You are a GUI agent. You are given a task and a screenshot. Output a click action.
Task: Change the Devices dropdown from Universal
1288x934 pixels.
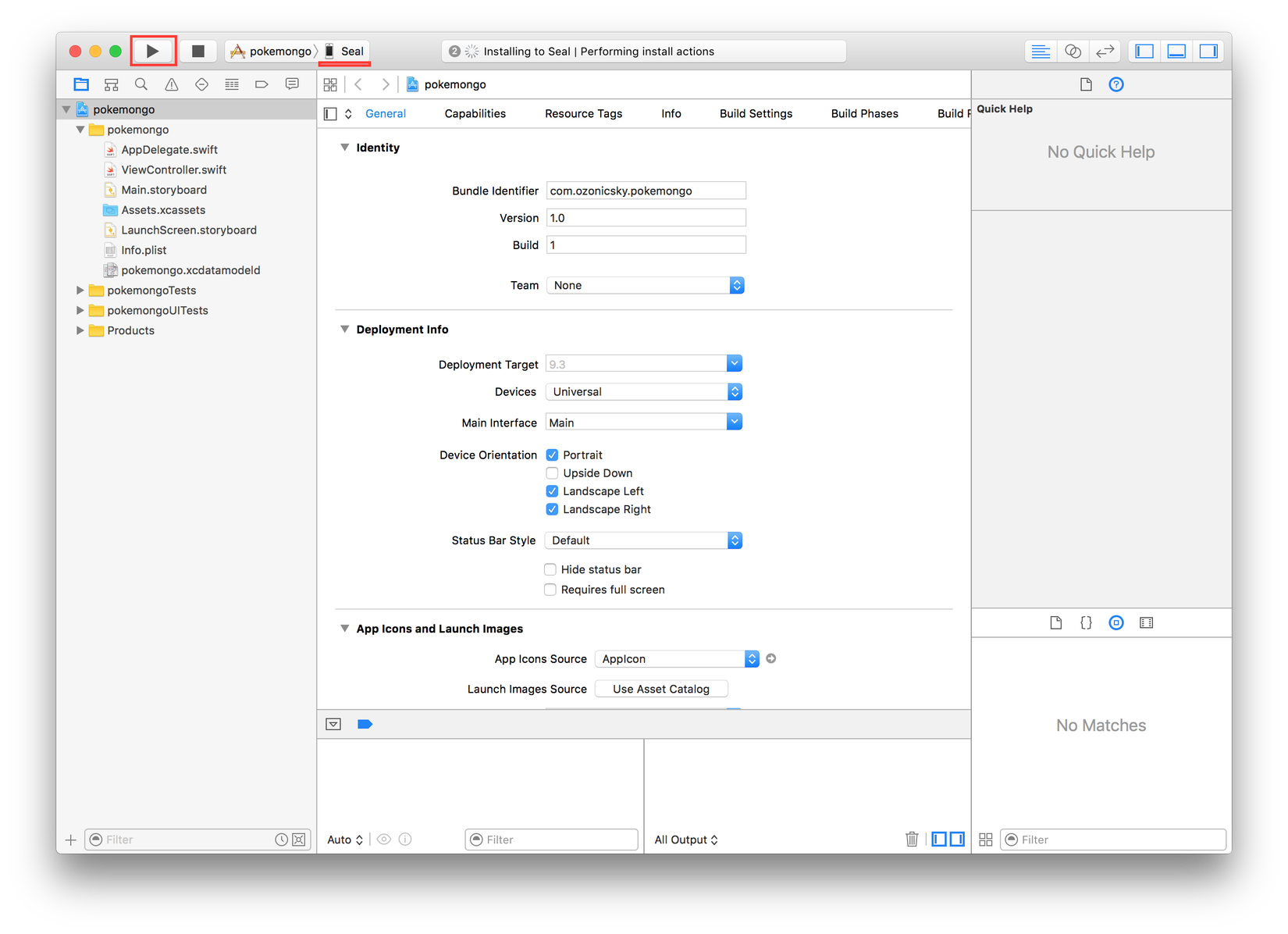[644, 391]
